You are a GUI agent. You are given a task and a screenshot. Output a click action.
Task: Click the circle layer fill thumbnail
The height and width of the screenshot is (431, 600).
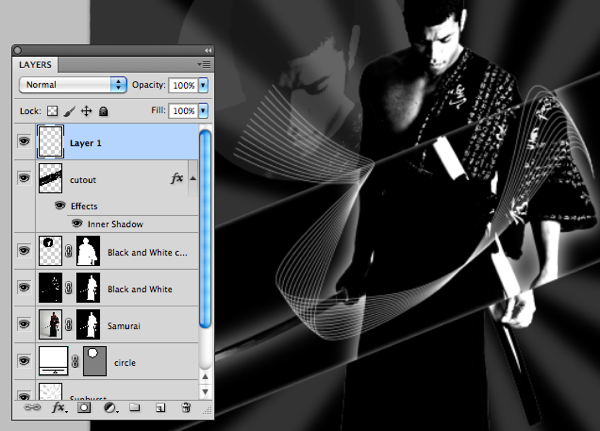coord(54,361)
